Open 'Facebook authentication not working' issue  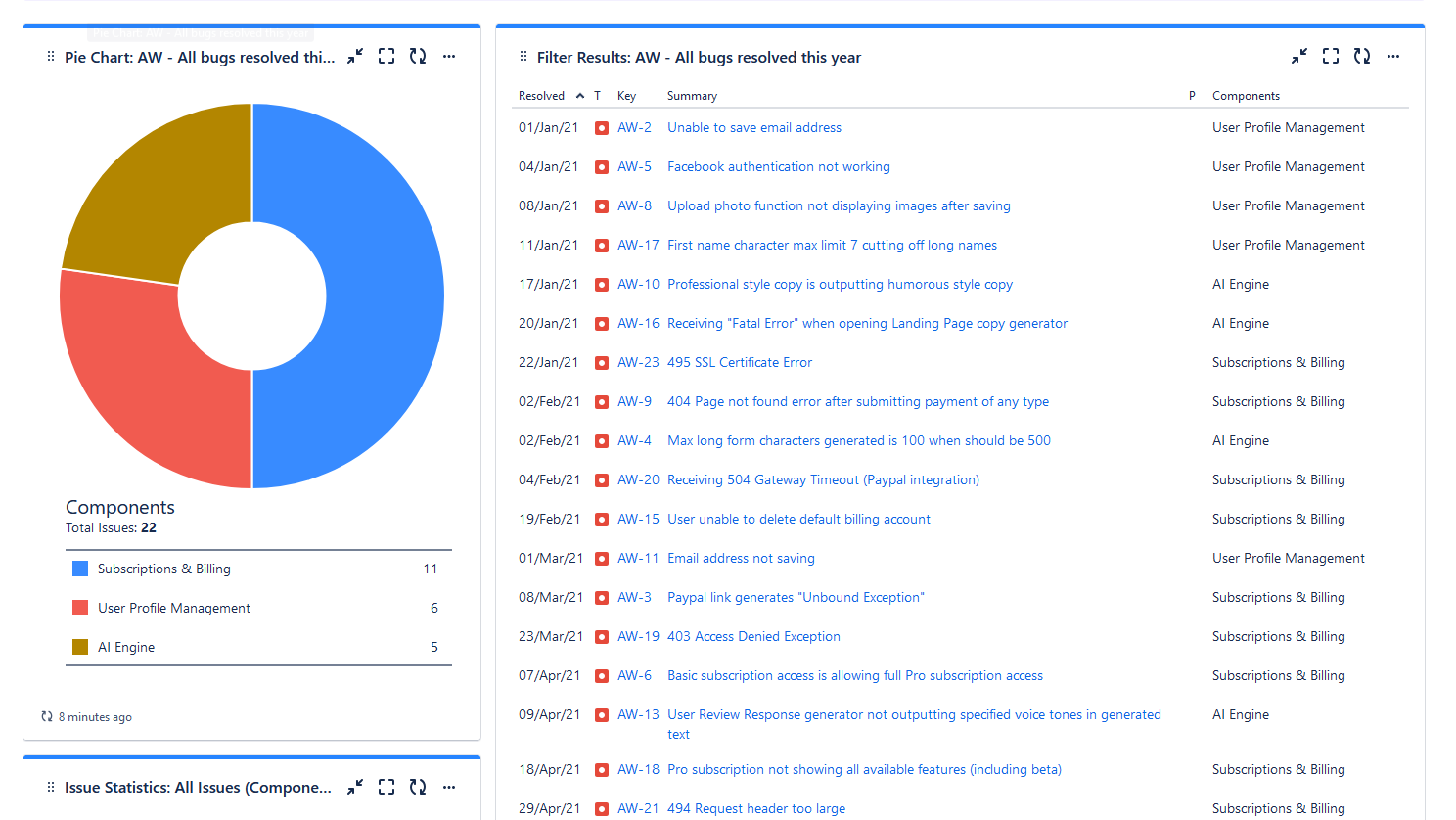[x=779, y=166]
